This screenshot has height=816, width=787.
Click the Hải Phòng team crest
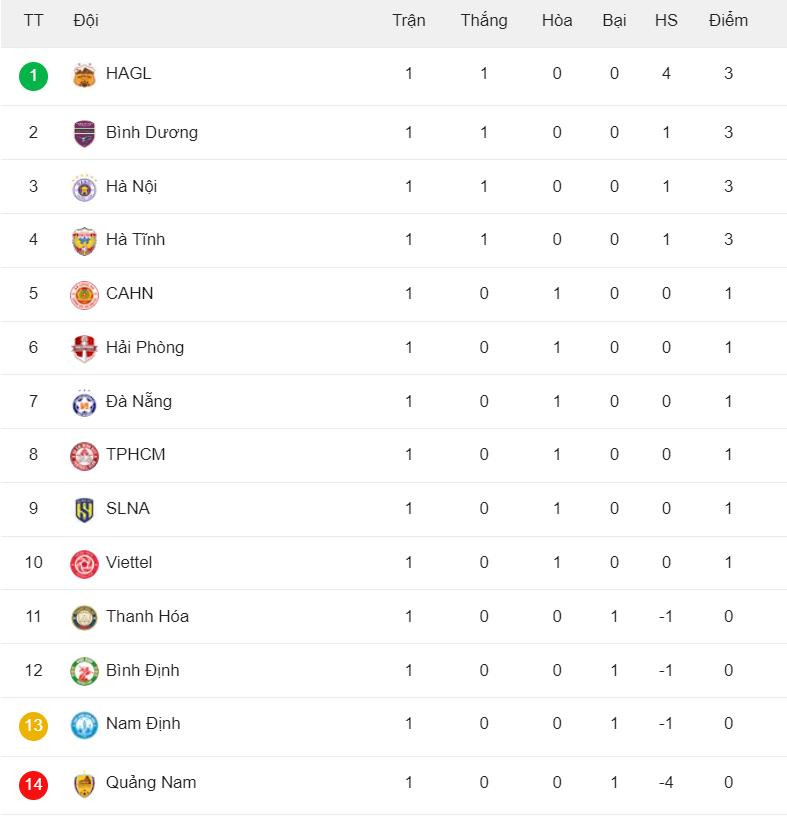coord(84,348)
